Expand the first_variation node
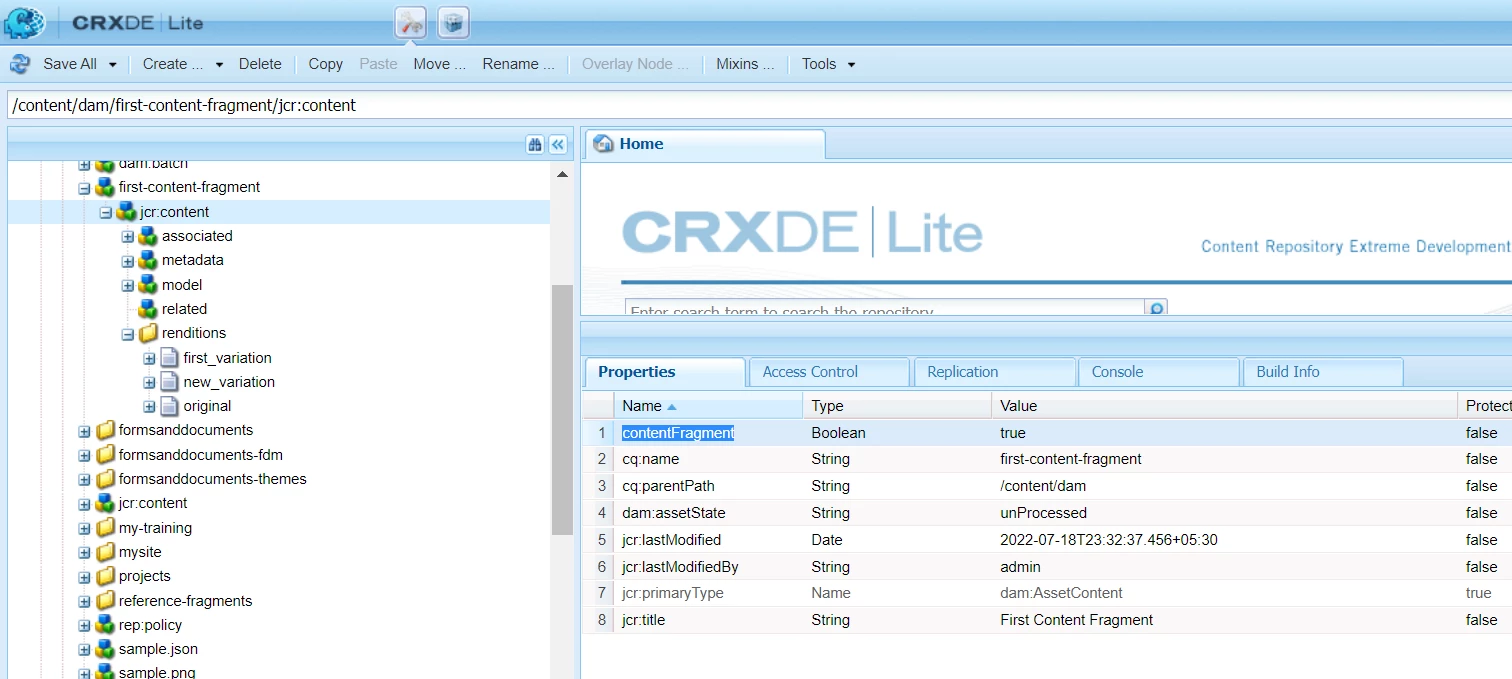The width and height of the screenshot is (1512, 679). [x=149, y=358]
